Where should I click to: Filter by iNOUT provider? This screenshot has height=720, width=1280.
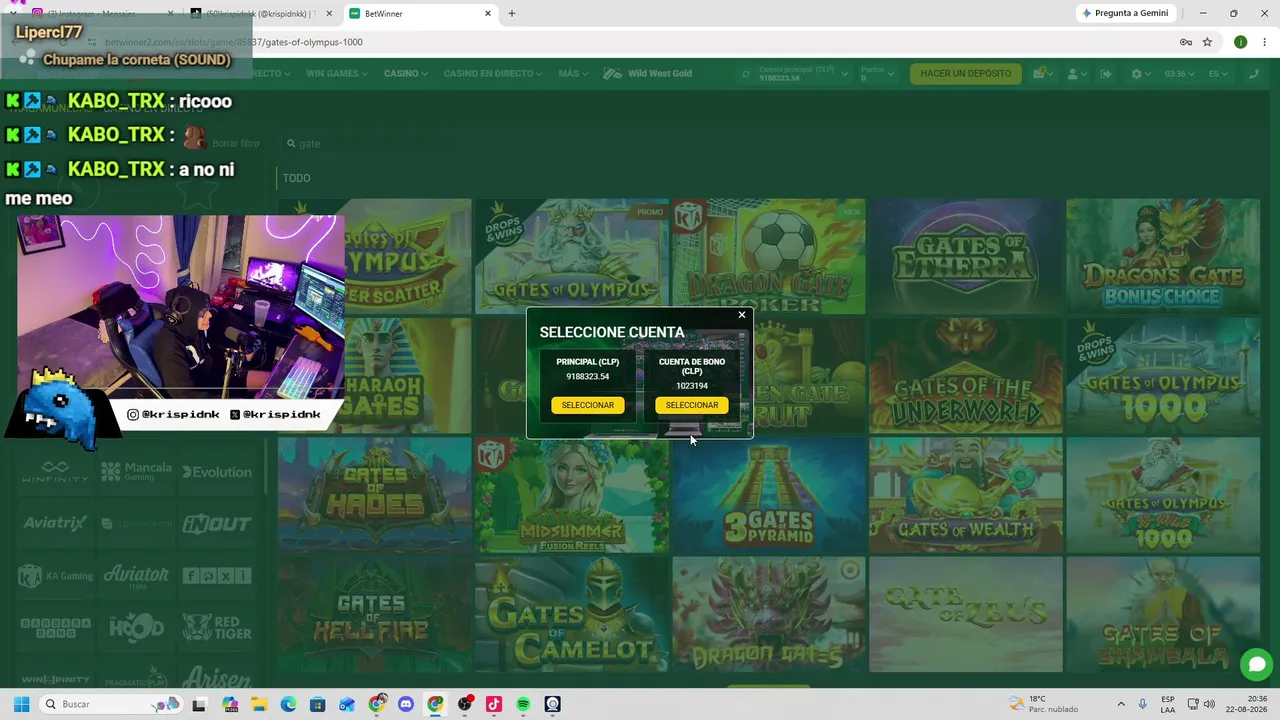217,524
